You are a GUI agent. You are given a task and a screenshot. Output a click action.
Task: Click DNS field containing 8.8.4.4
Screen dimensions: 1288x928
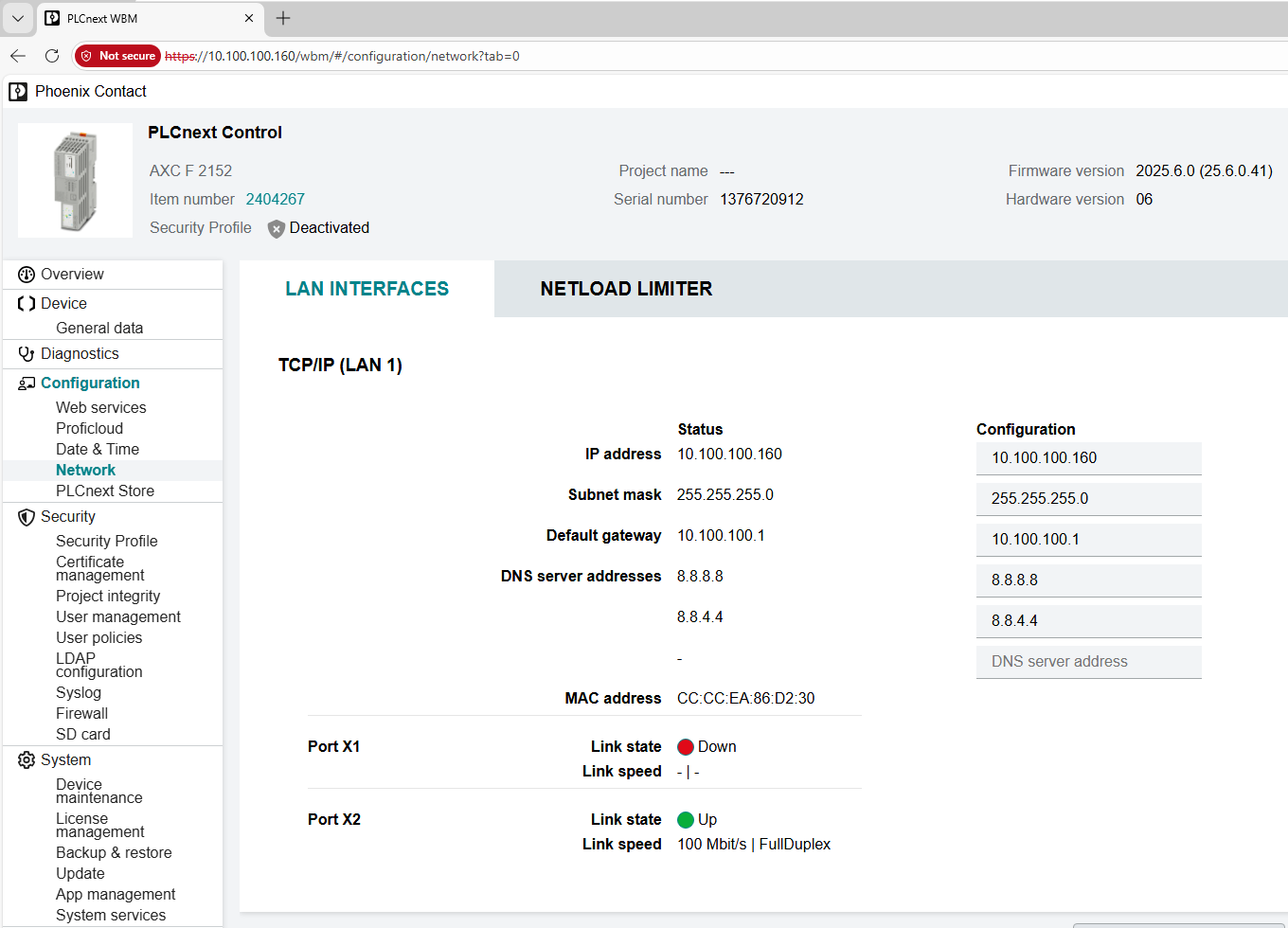click(x=1089, y=621)
